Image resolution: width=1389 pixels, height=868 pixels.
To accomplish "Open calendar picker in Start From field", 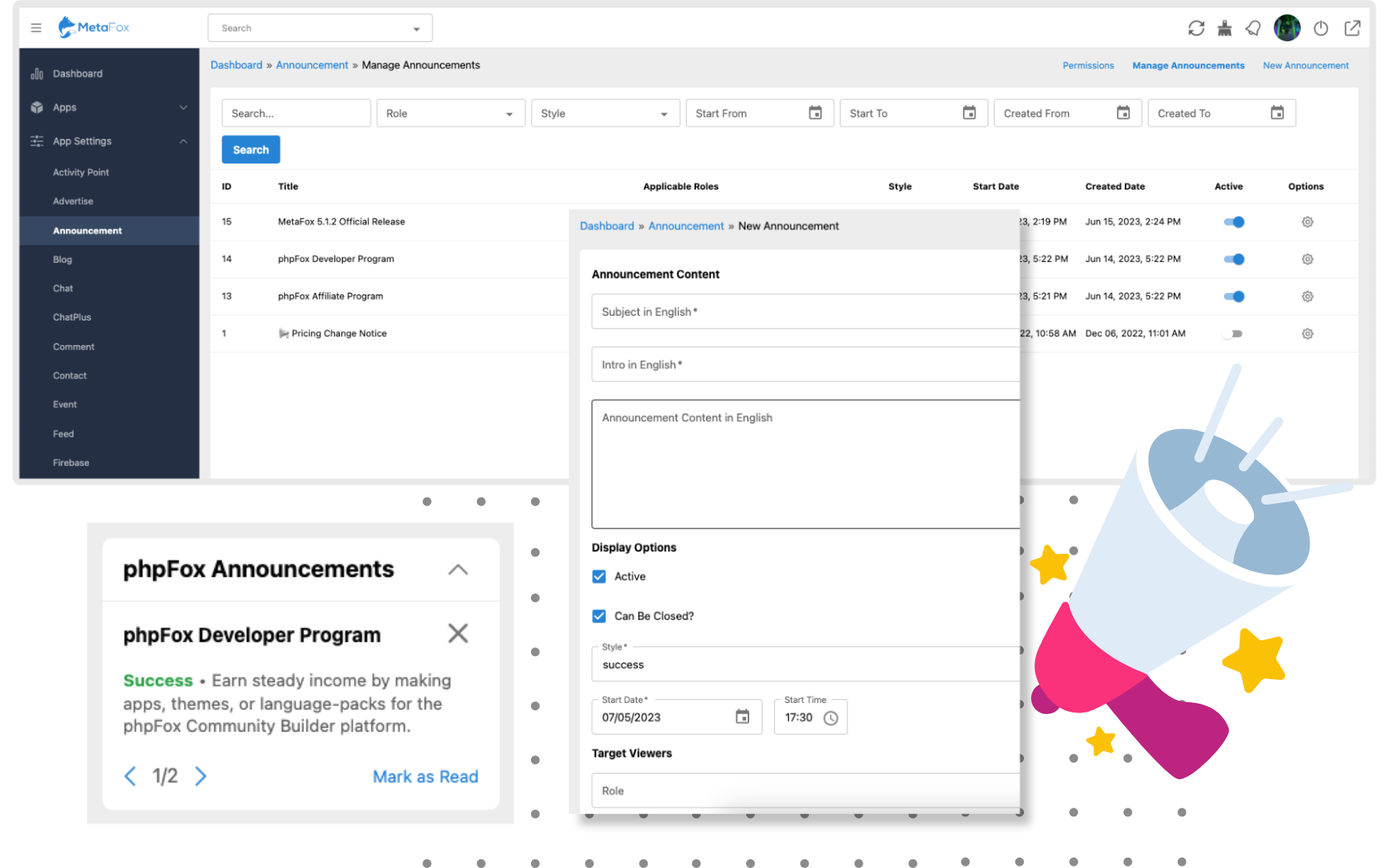I will pos(815,113).
